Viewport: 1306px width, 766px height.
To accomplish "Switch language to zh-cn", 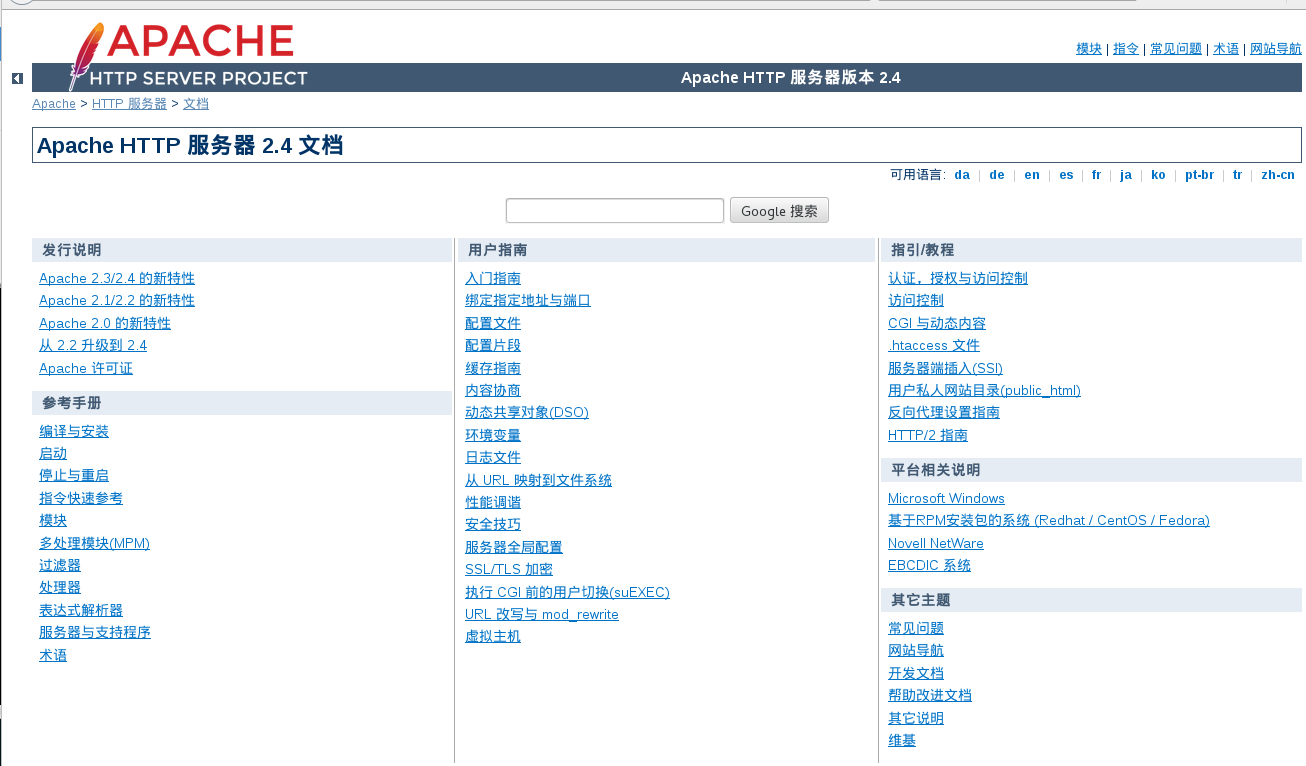I will pyautogui.click(x=1278, y=175).
